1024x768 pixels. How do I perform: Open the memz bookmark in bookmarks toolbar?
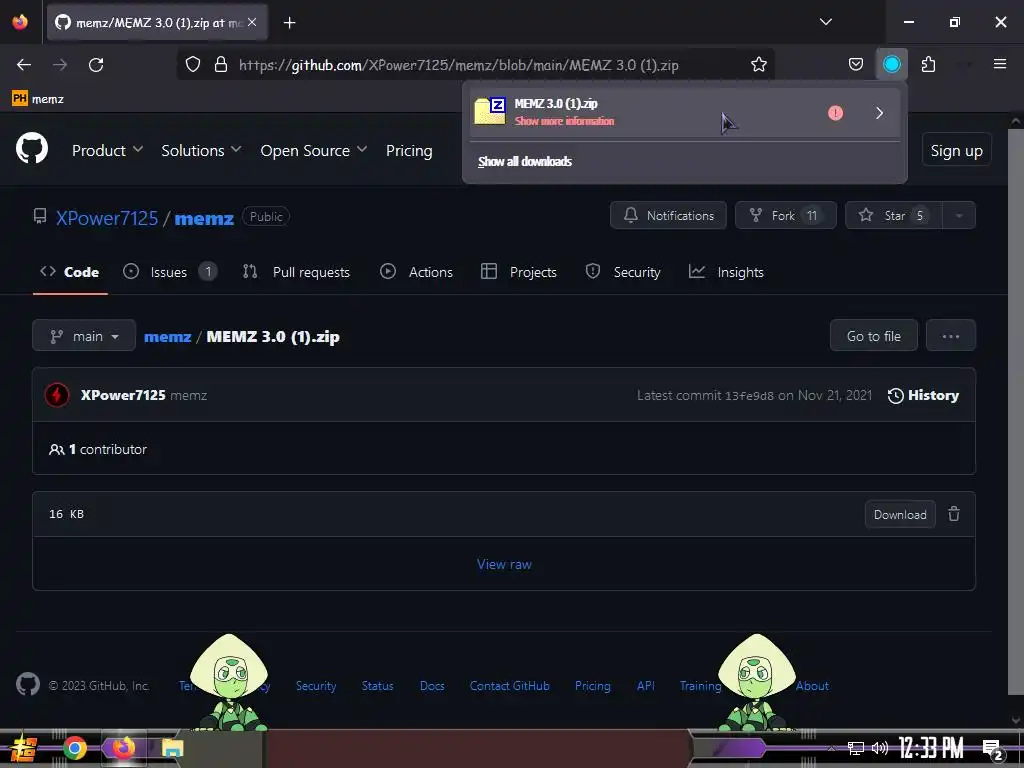click(x=38, y=99)
